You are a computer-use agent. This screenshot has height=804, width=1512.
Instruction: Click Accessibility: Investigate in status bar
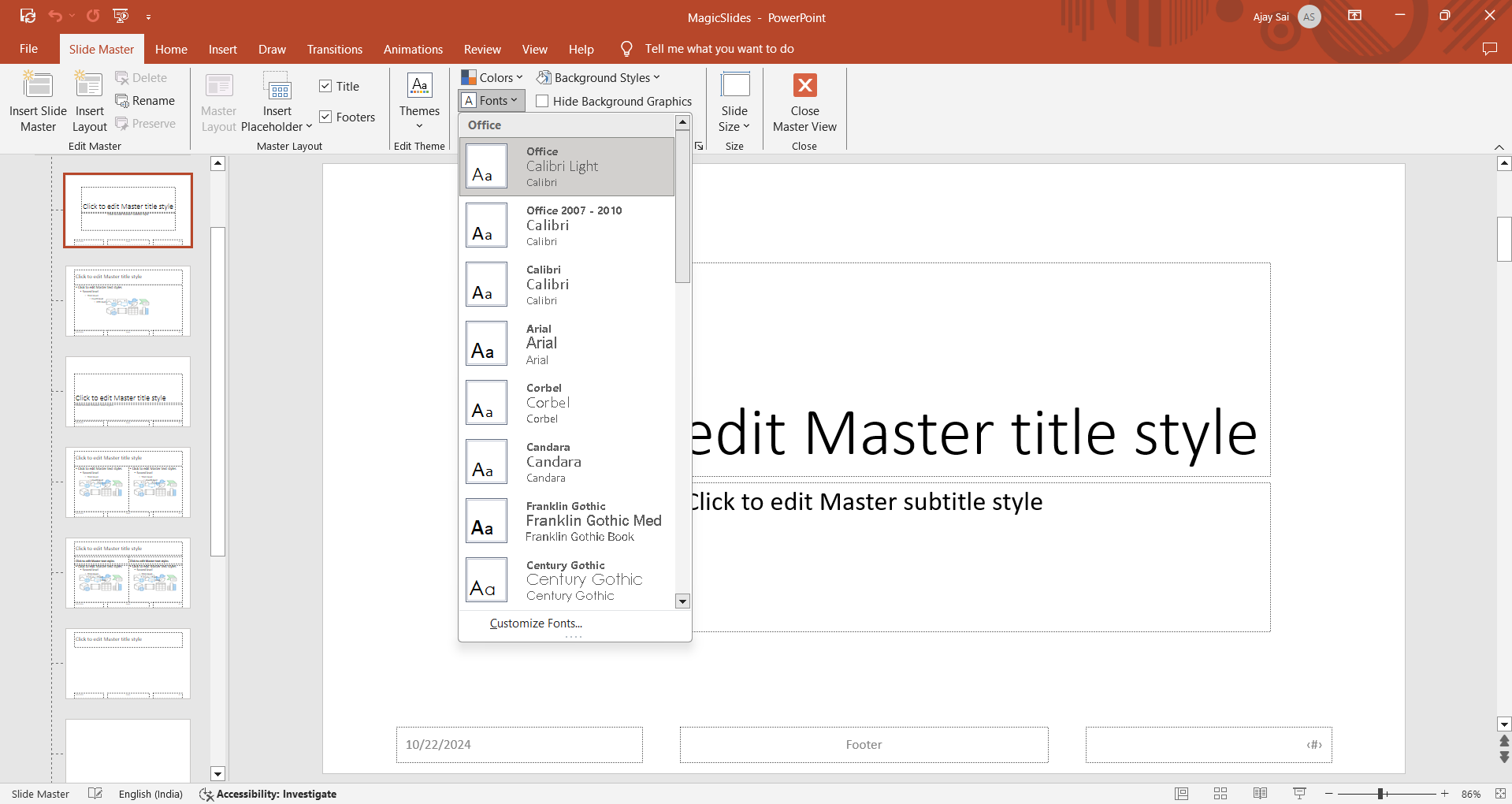coord(268,794)
